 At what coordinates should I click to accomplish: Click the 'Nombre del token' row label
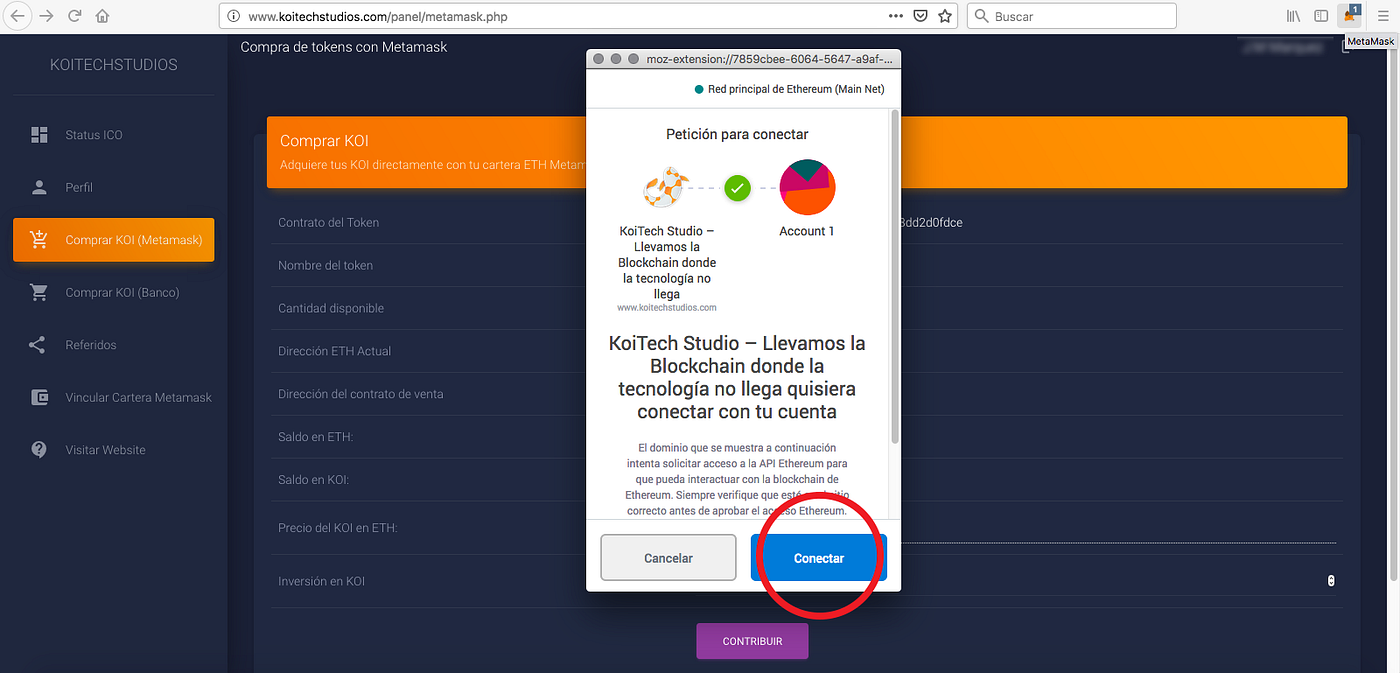pos(326,265)
